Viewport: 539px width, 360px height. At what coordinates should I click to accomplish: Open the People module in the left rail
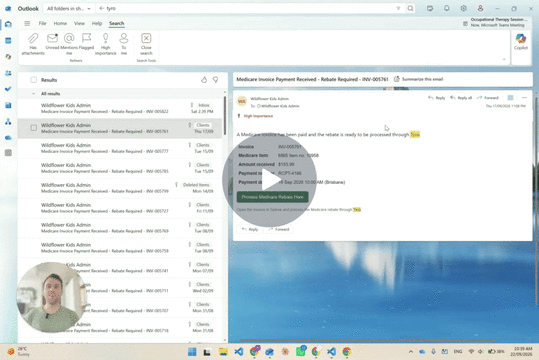point(8,73)
